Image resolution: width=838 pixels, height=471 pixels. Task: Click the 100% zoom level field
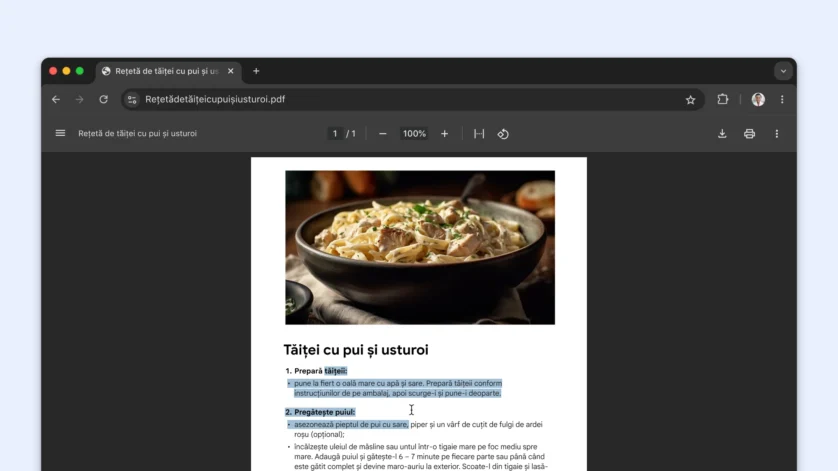click(x=414, y=133)
